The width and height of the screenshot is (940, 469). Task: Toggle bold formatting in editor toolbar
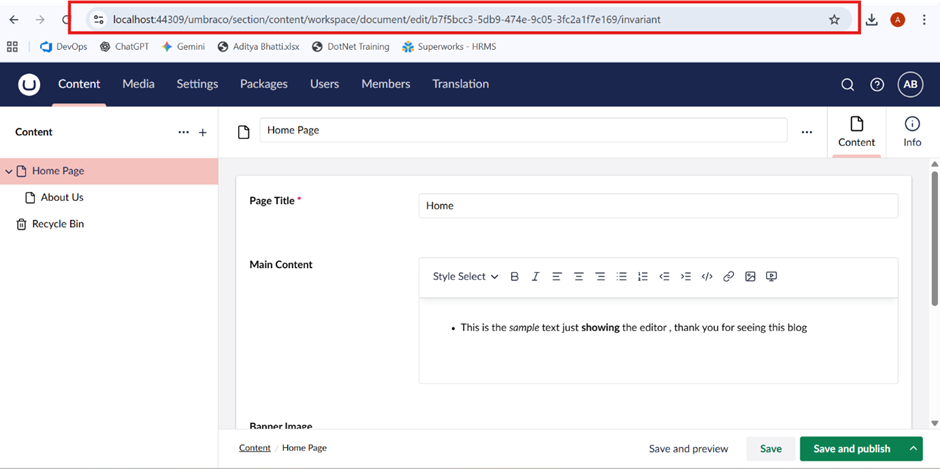(x=515, y=277)
